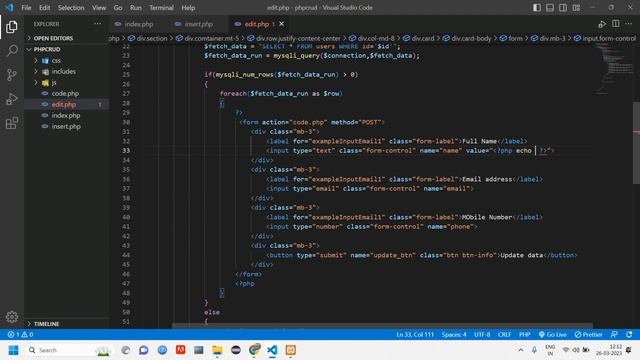Open the Run and Debug view

(11, 99)
